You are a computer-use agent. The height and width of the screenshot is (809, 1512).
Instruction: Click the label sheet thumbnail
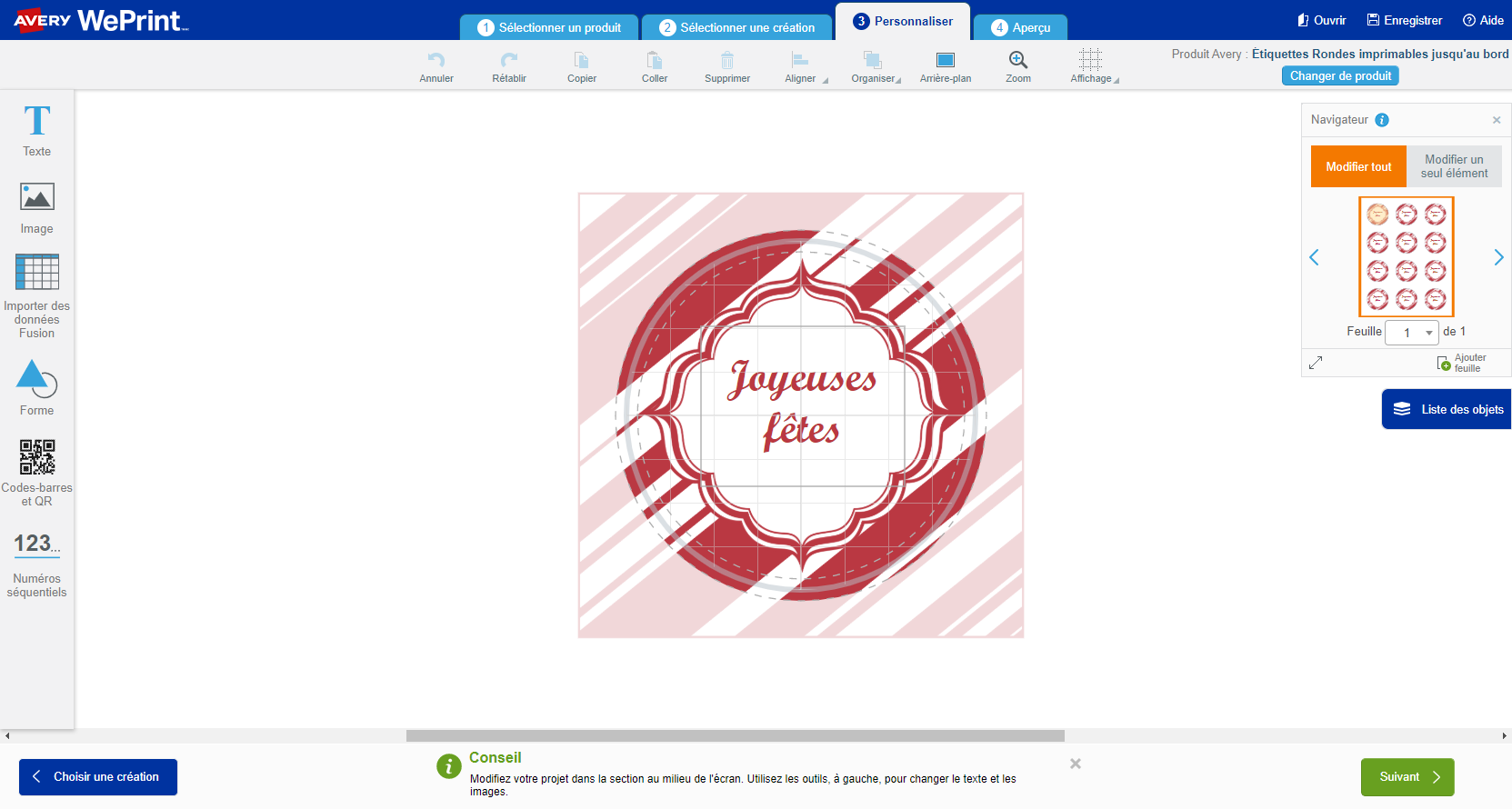click(1407, 256)
